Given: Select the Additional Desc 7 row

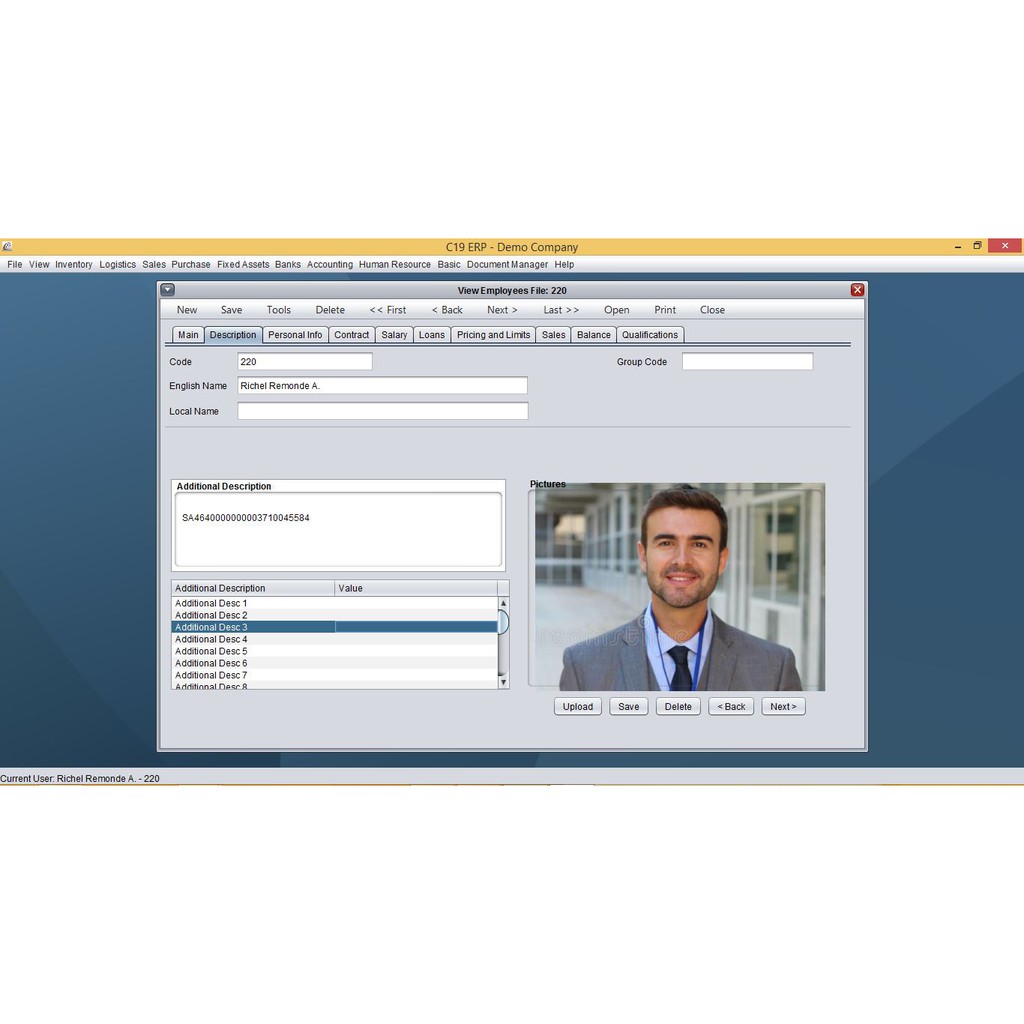Looking at the screenshot, I should [x=334, y=675].
